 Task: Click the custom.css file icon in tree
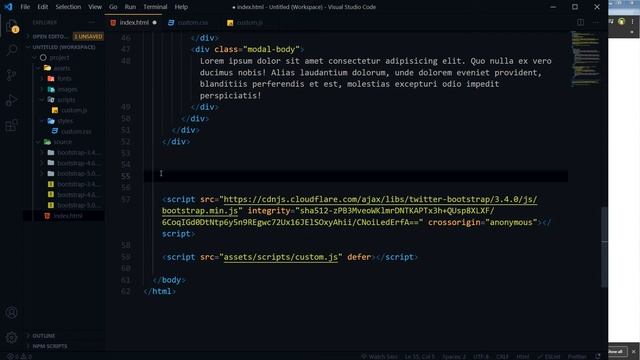[55, 131]
